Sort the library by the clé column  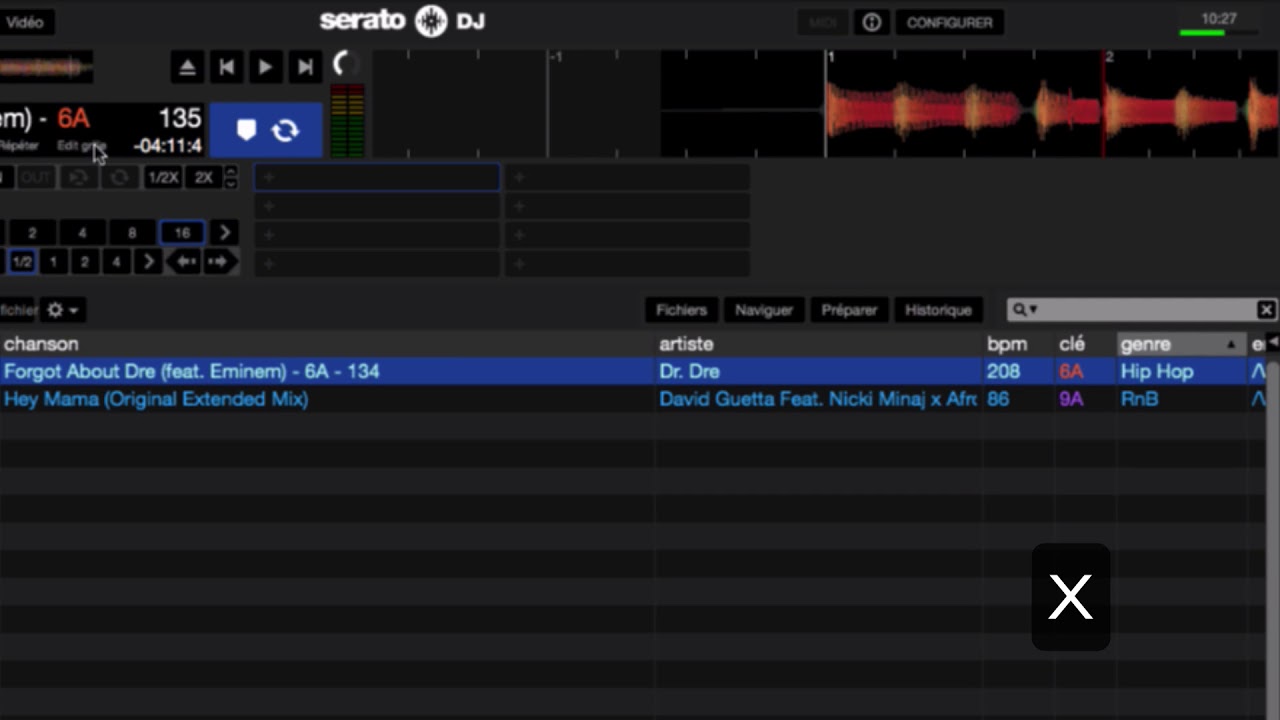1086,344
